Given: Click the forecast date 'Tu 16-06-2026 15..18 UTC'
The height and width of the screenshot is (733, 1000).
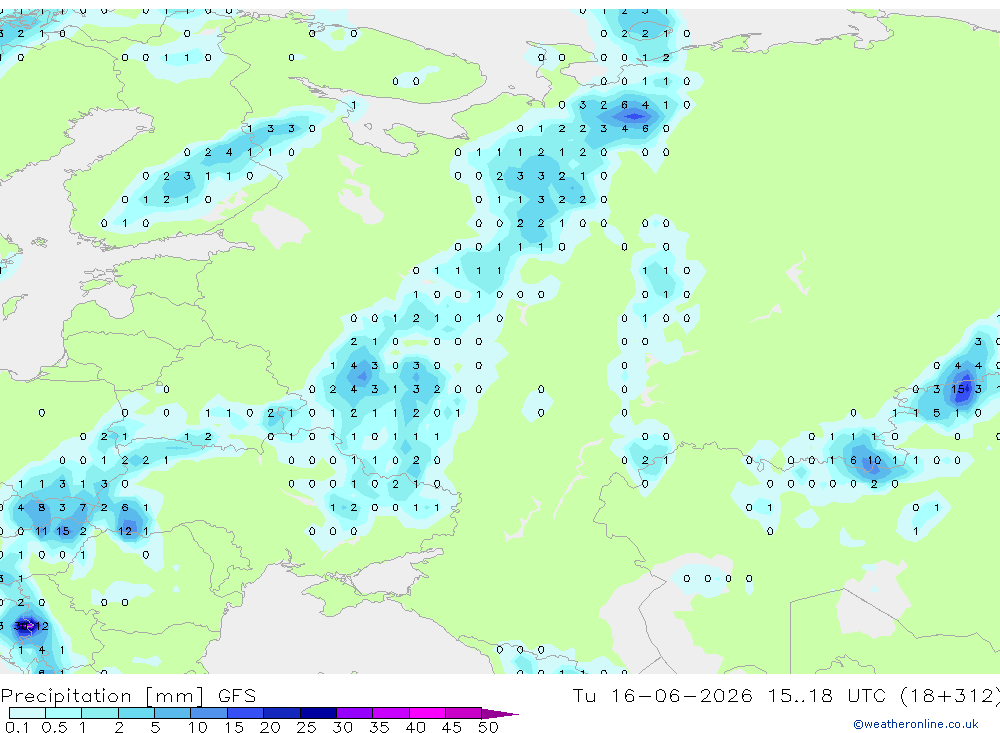Looking at the screenshot, I should (x=730, y=695).
